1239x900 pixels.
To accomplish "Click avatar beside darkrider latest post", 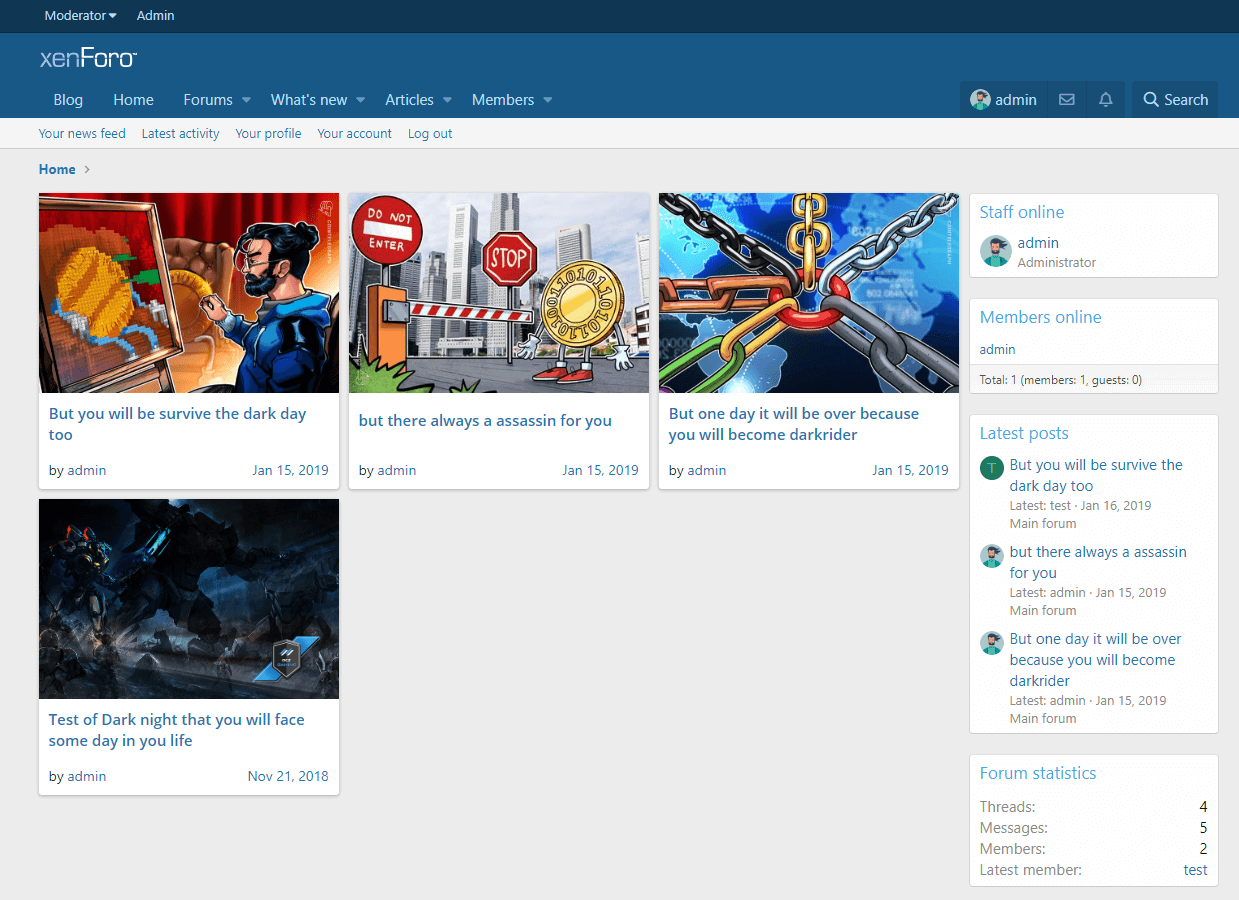I will point(991,643).
